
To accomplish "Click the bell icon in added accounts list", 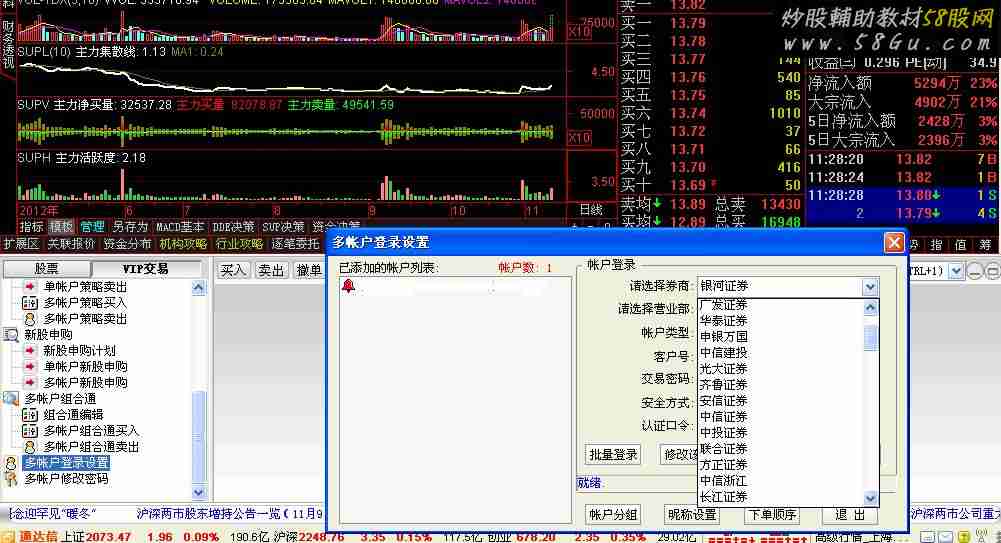I will click(348, 285).
